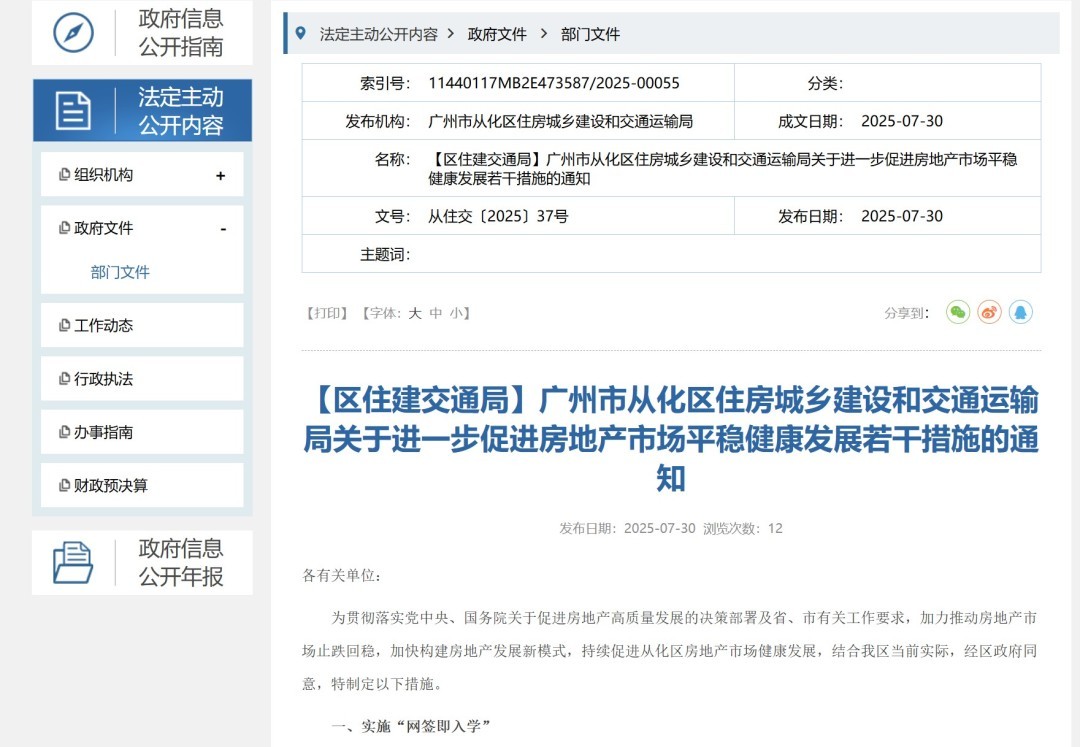This screenshot has width=1080, height=747.
Task: Click the location pin icon in breadcrumb
Action: 300,33
